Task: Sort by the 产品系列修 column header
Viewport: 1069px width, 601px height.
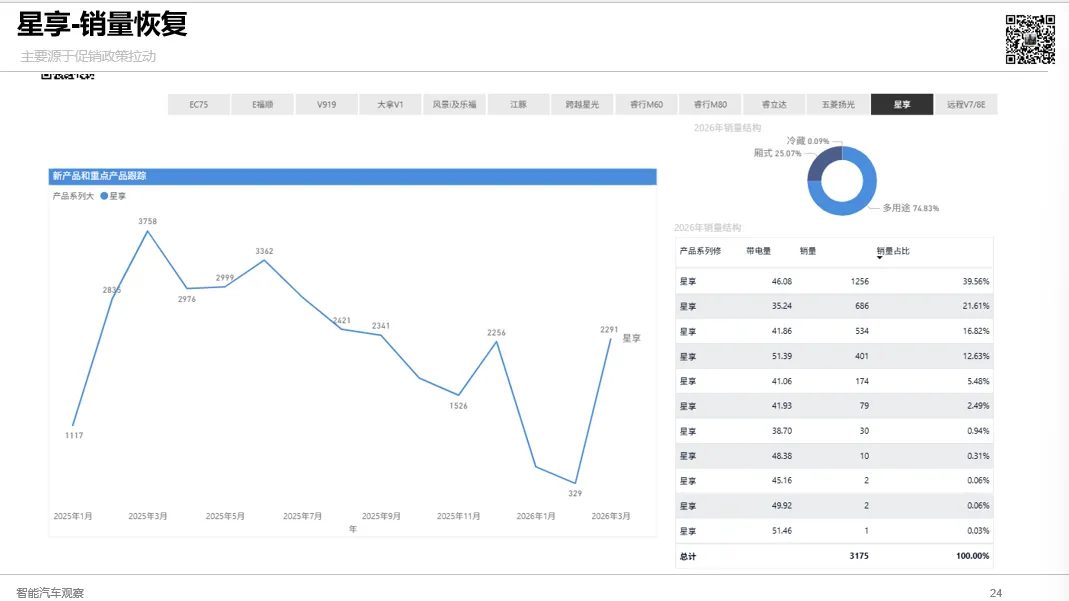Action: tap(700, 251)
